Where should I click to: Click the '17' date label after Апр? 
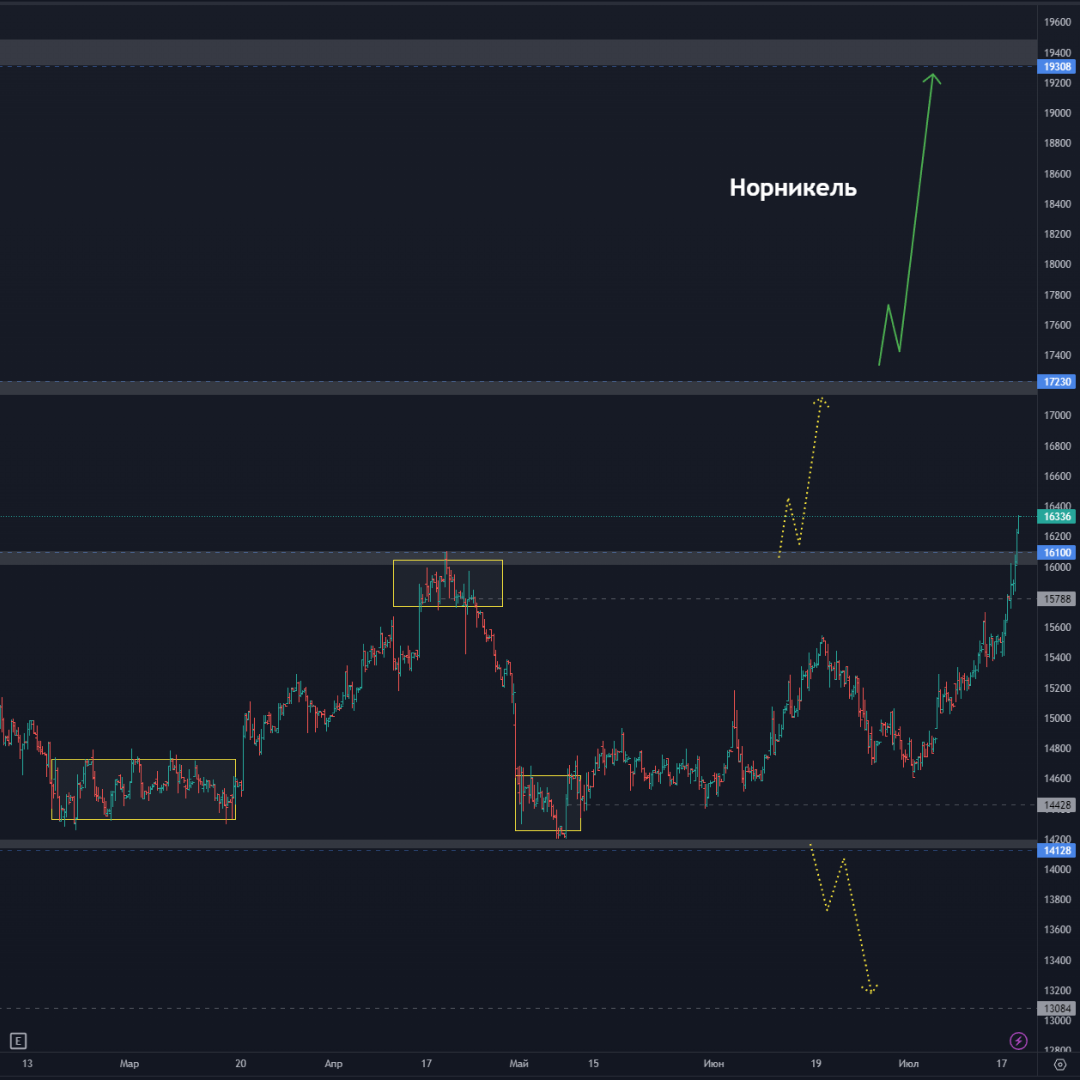426,1063
